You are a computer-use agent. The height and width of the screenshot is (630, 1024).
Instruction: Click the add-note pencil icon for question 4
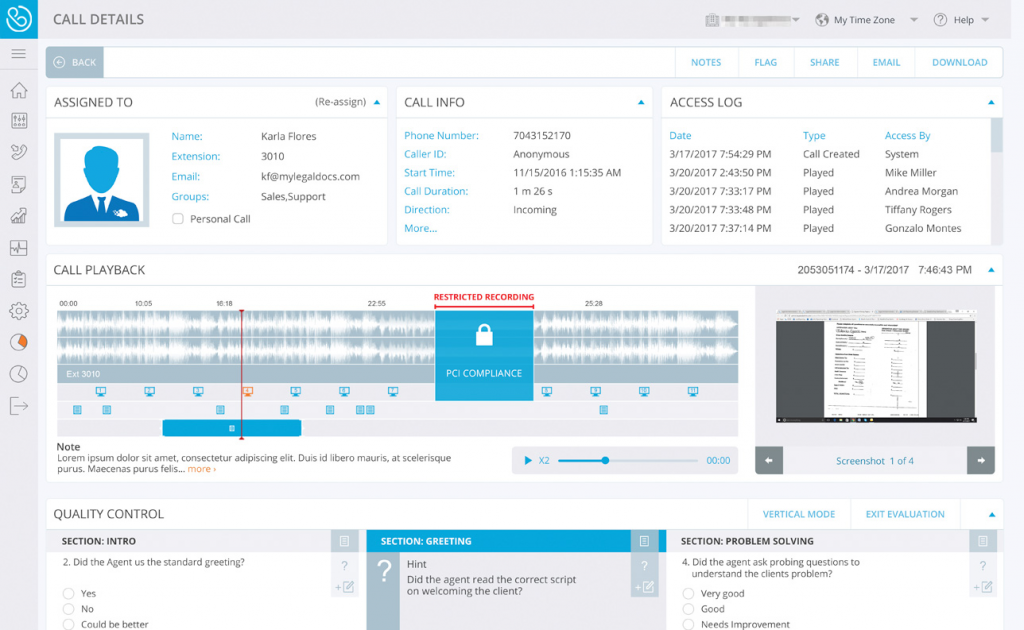tap(983, 587)
